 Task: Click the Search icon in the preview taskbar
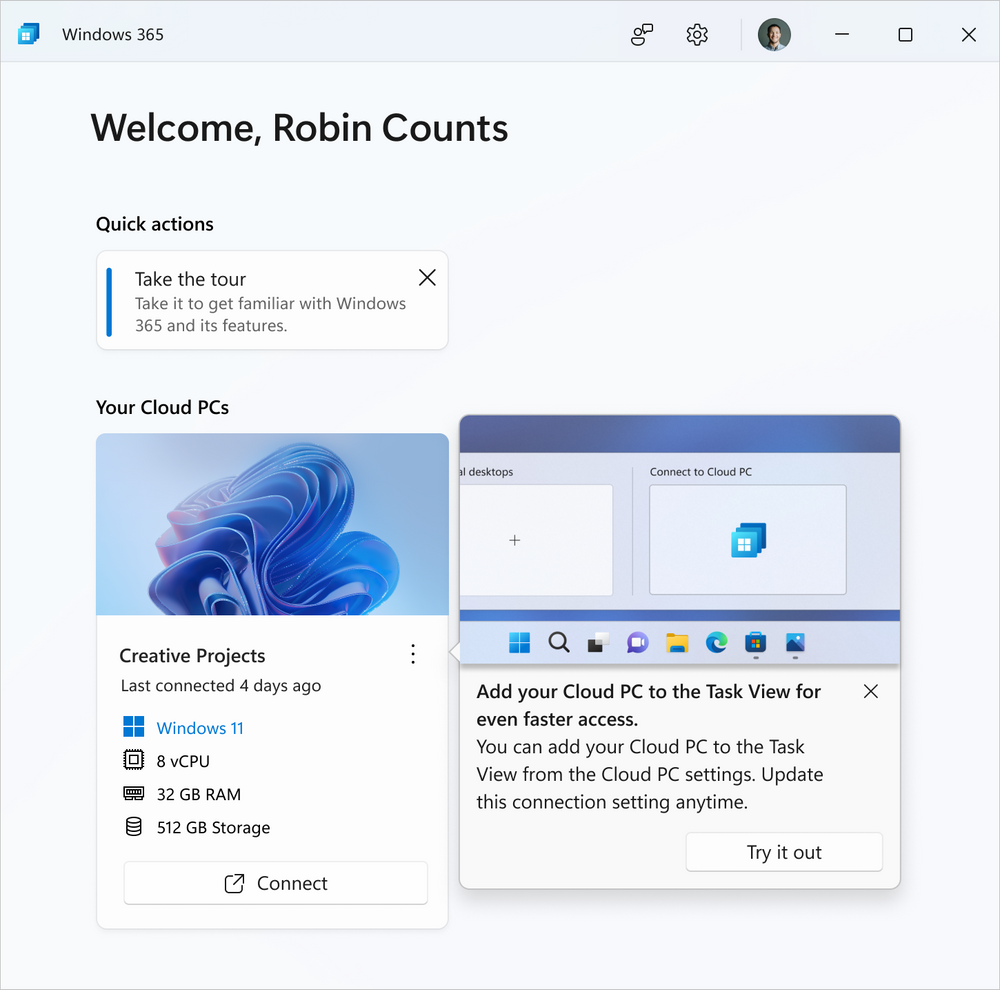[x=559, y=643]
